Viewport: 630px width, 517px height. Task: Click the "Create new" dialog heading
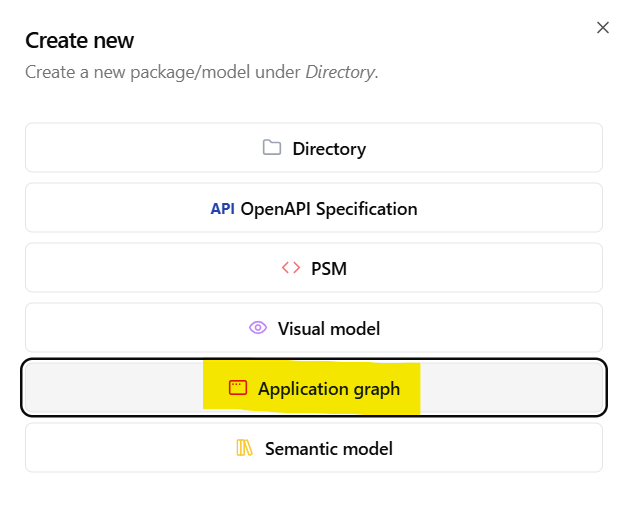click(79, 41)
